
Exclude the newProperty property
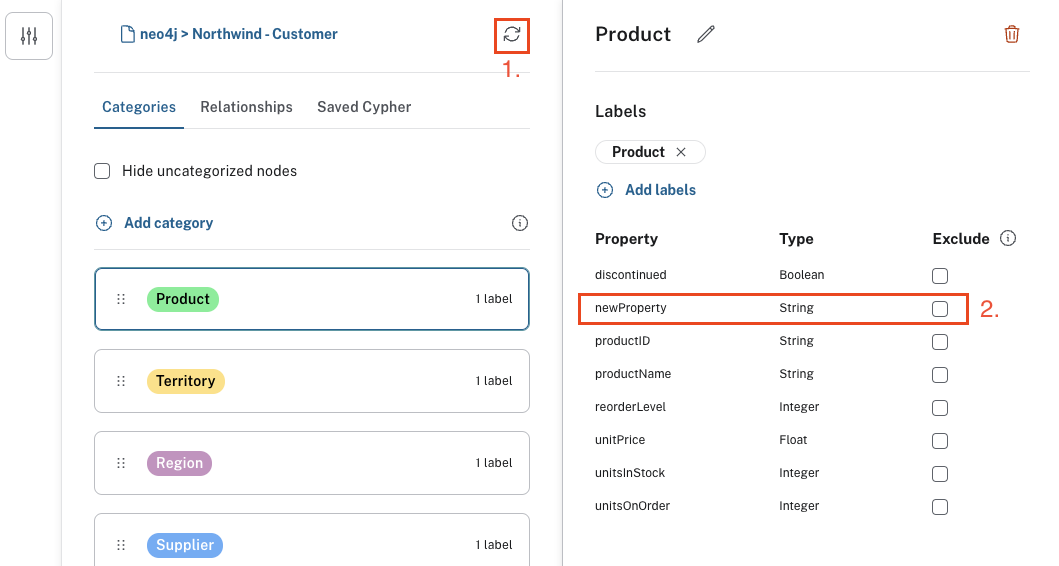tap(940, 309)
